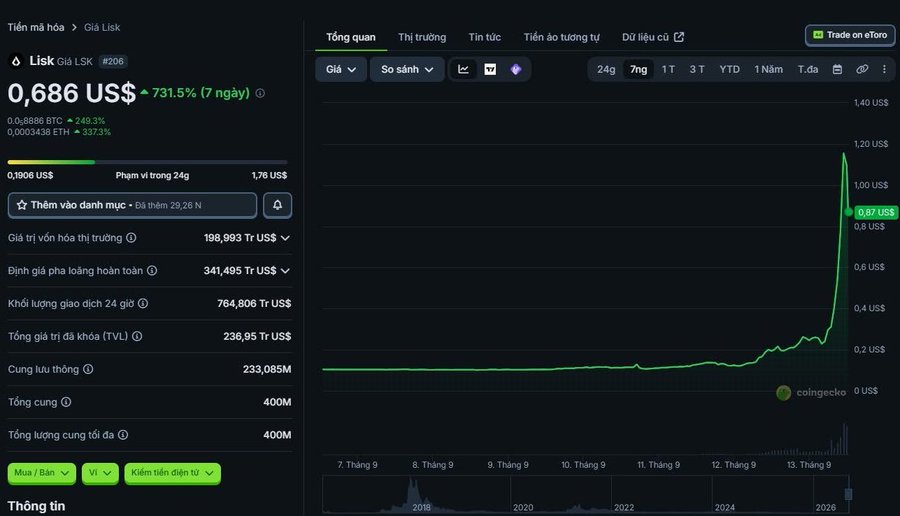Show info icon for Tổng lượng cung tối đa
This screenshot has height=516, width=900.
tap(123, 434)
